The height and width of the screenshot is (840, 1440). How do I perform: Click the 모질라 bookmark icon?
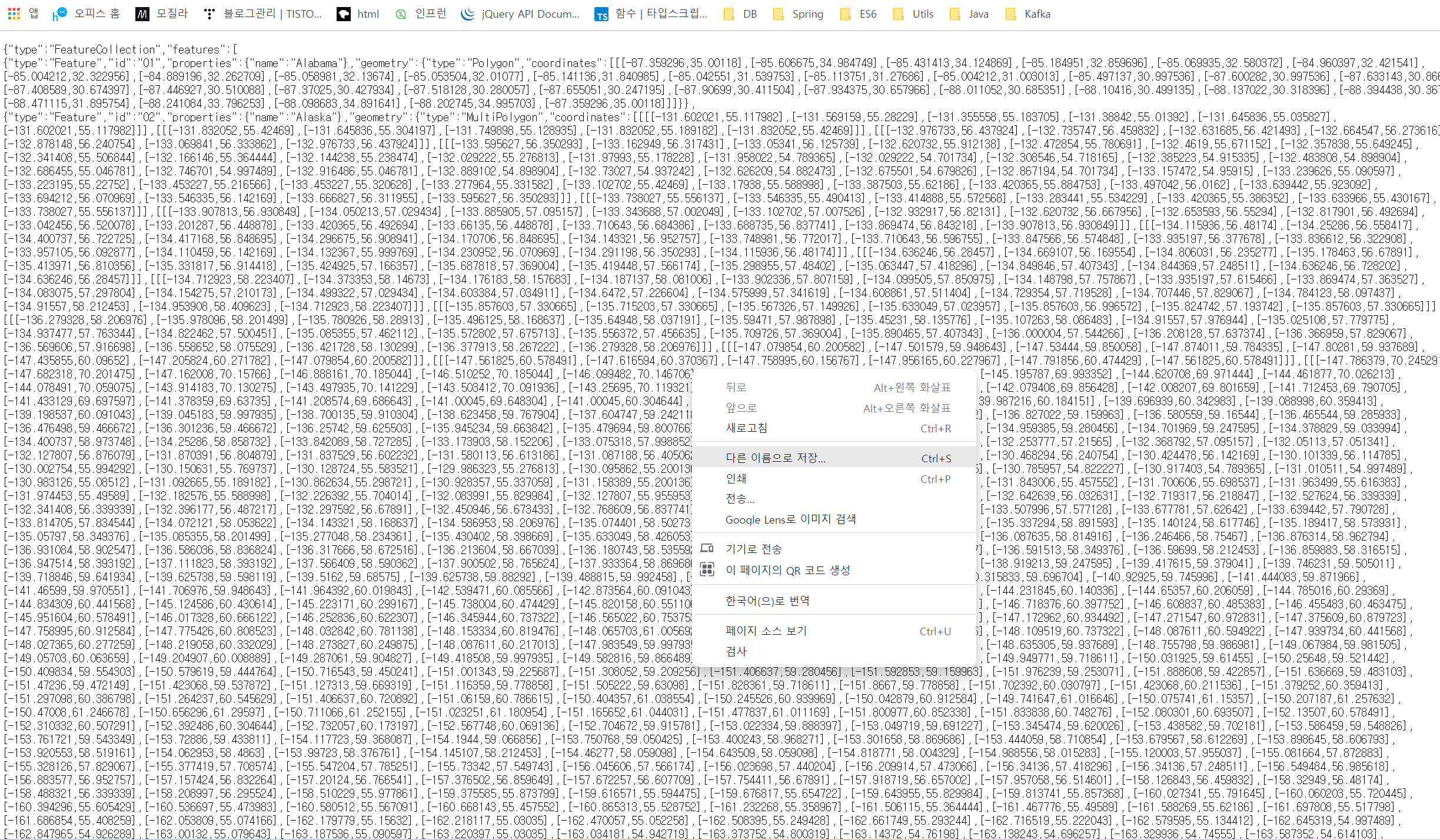[x=142, y=14]
